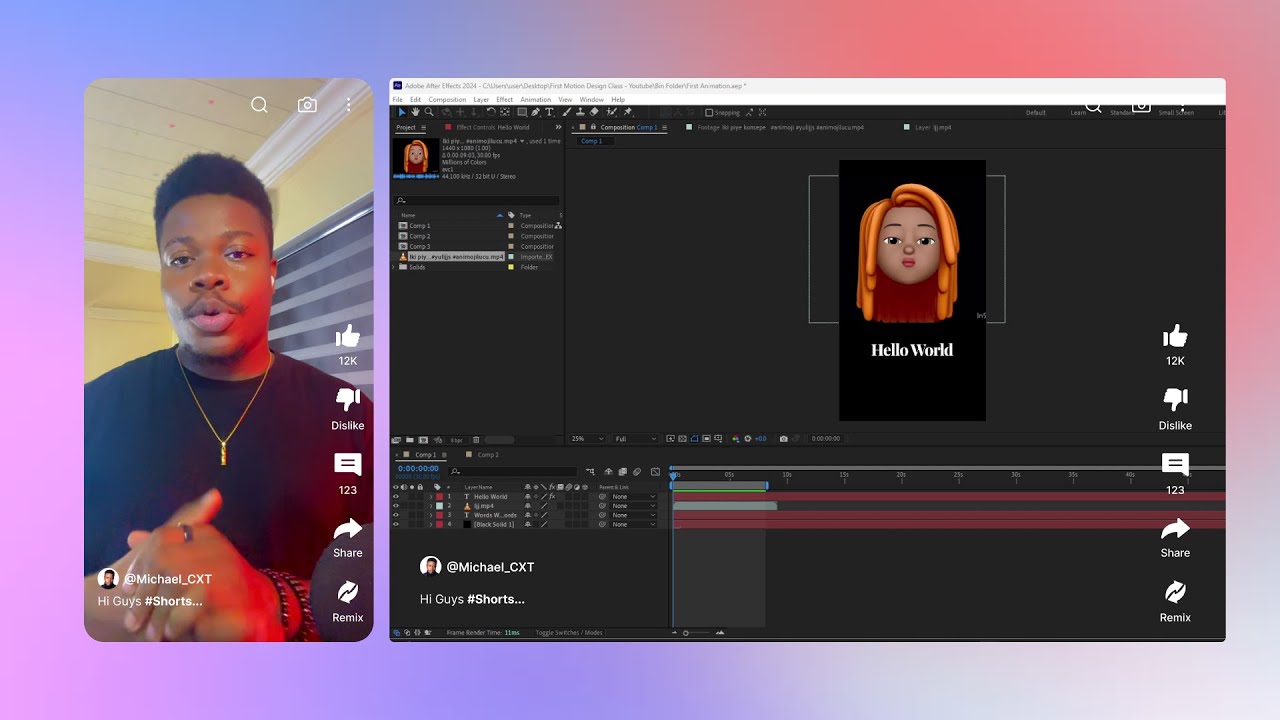
Task: Hide the Black Solid 1 layer
Action: click(x=396, y=524)
